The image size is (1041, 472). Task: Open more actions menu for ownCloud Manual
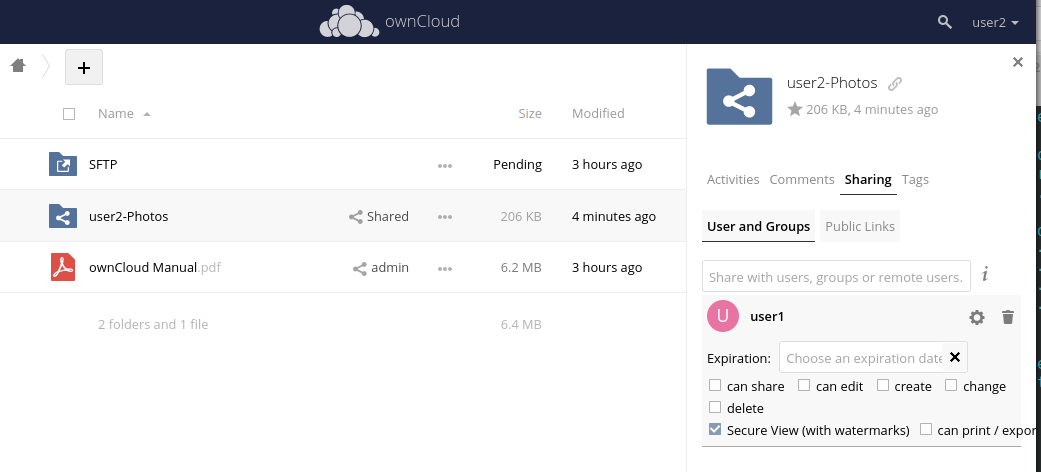pyautogui.click(x=445, y=268)
